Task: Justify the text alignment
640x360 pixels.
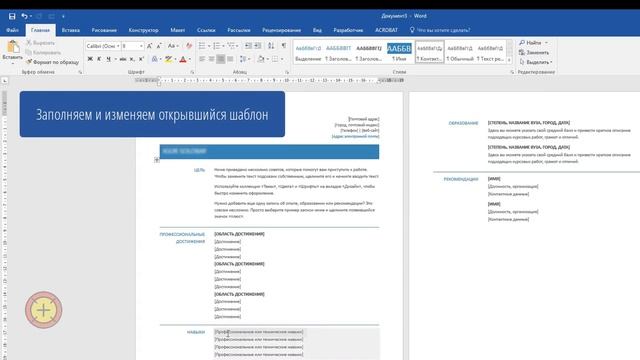Action: click(230, 59)
